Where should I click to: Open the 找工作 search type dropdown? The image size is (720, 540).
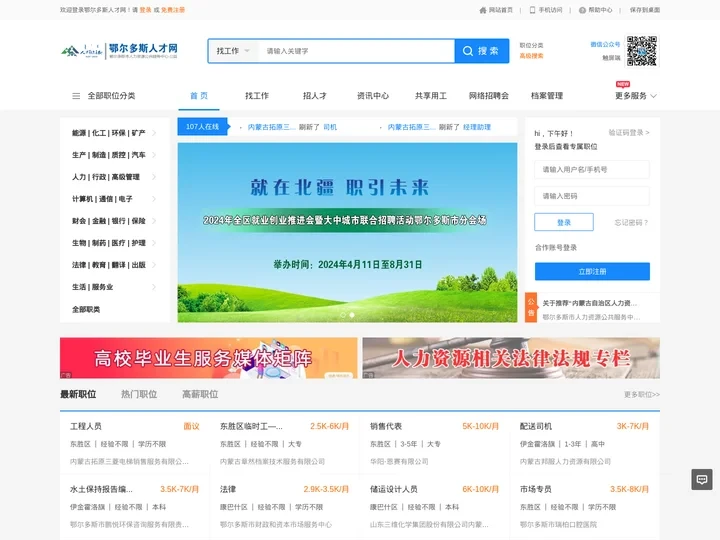[233, 51]
